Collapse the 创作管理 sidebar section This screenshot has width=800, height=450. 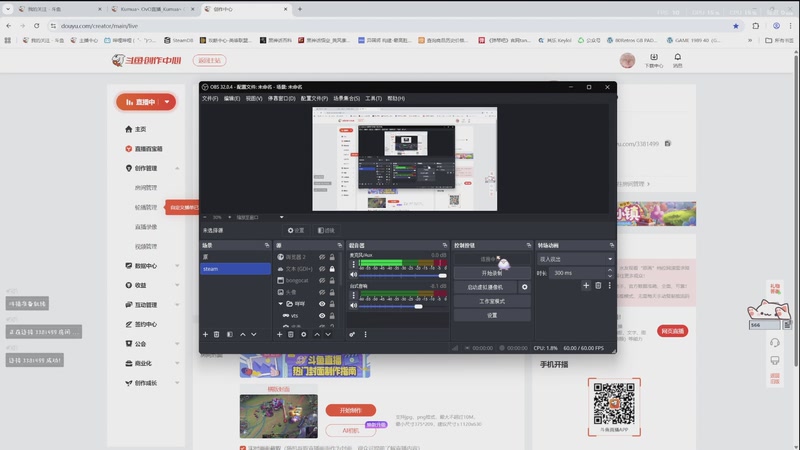tap(177, 168)
